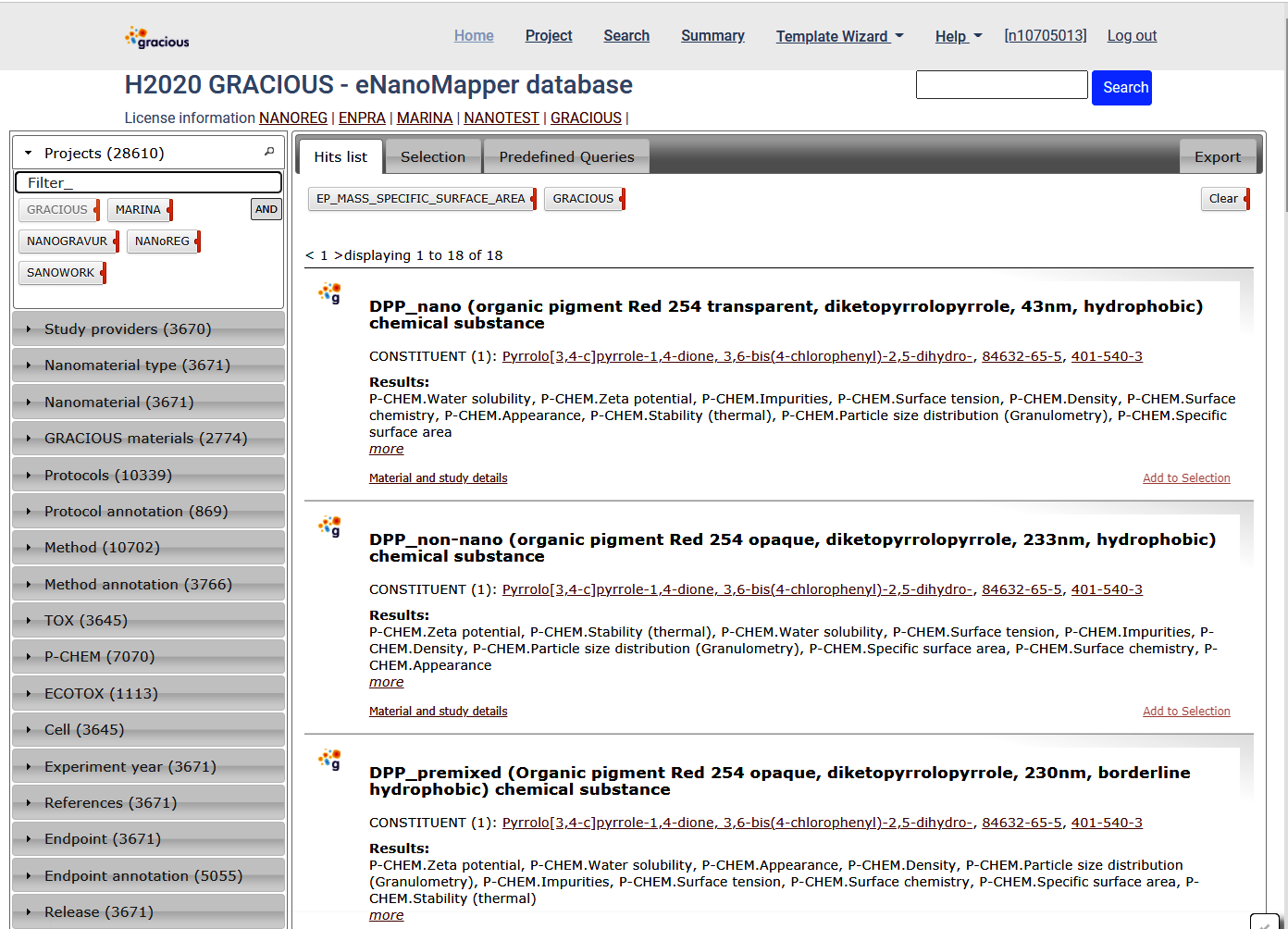Toggle the MARINA project facet tag
Screen dimensions: 1288x929
pos(138,210)
